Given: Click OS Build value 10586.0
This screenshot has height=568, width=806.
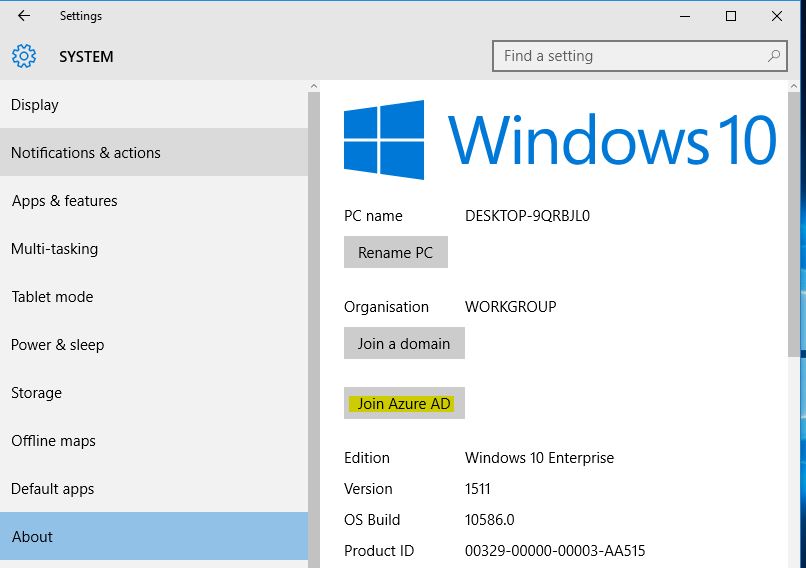Looking at the screenshot, I should pyautogui.click(x=489, y=520).
